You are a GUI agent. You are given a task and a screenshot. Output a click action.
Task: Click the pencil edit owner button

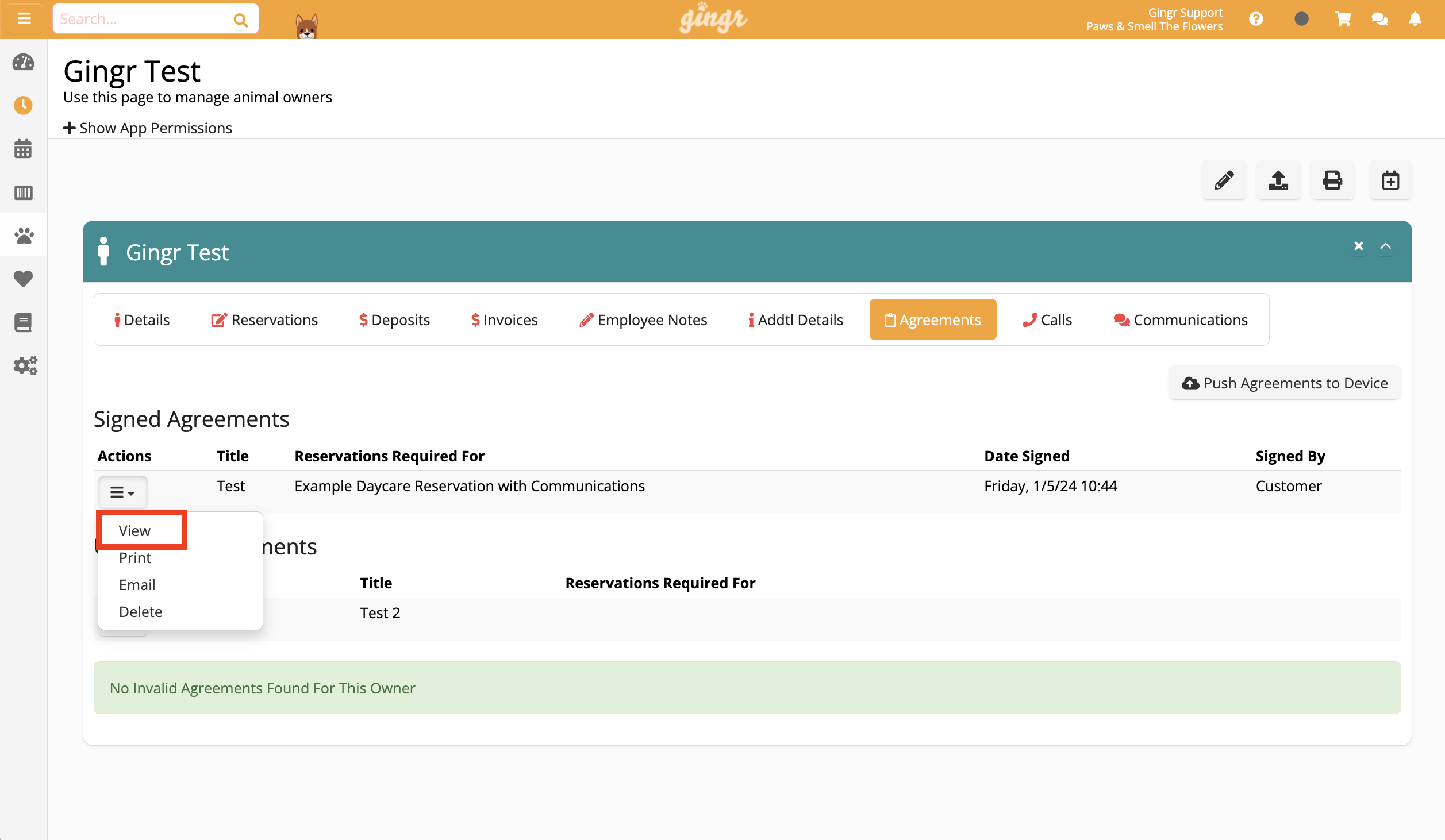pos(1224,180)
